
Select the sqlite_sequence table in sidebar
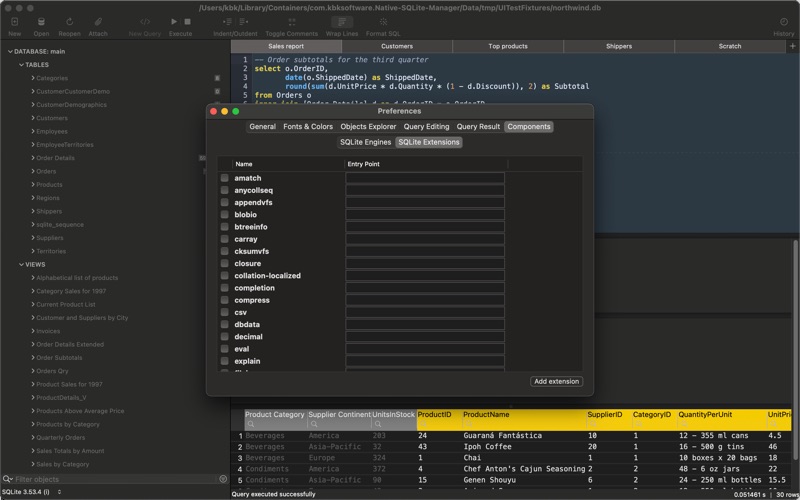click(60, 224)
